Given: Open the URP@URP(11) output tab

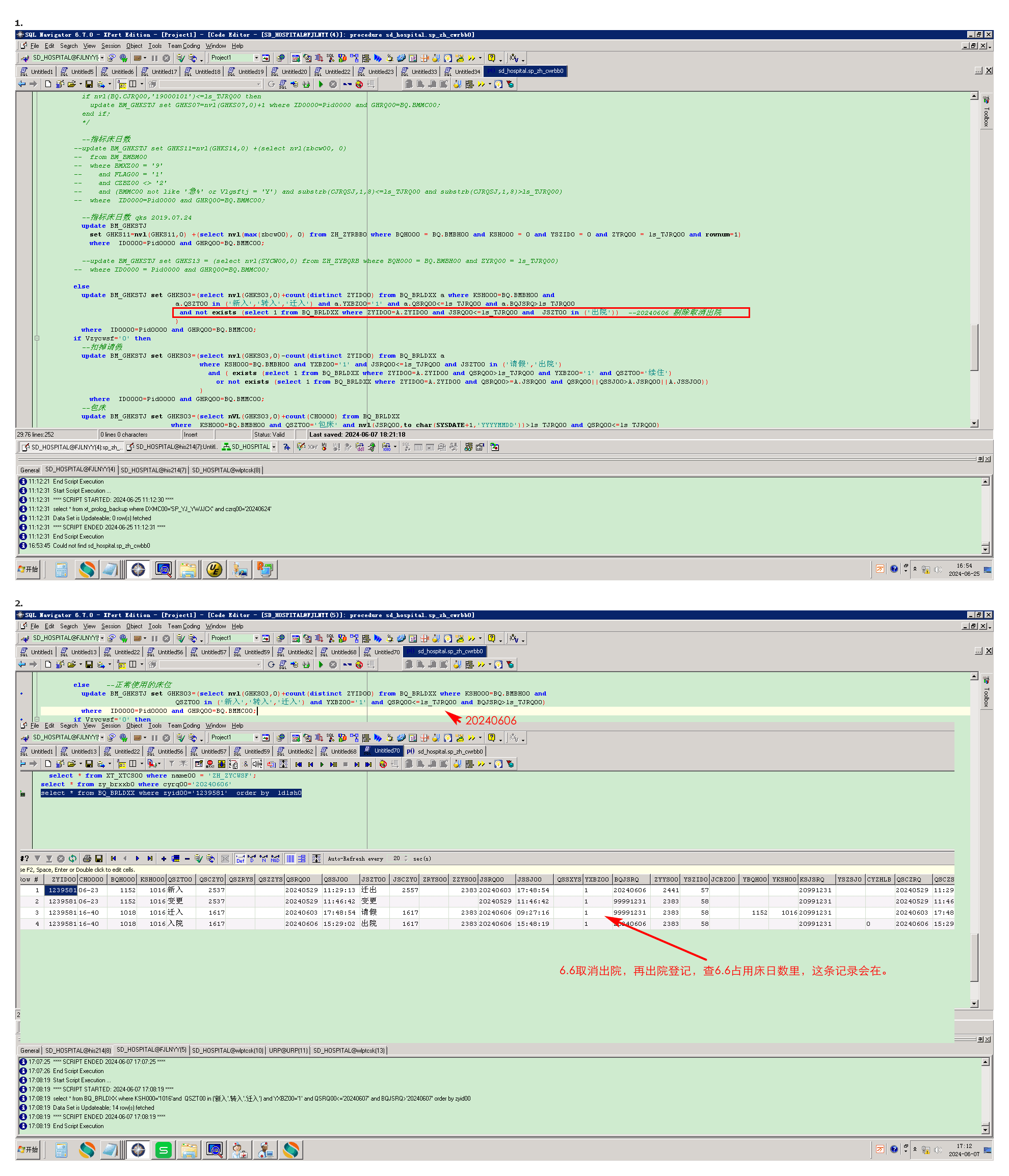Looking at the screenshot, I should point(288,1051).
